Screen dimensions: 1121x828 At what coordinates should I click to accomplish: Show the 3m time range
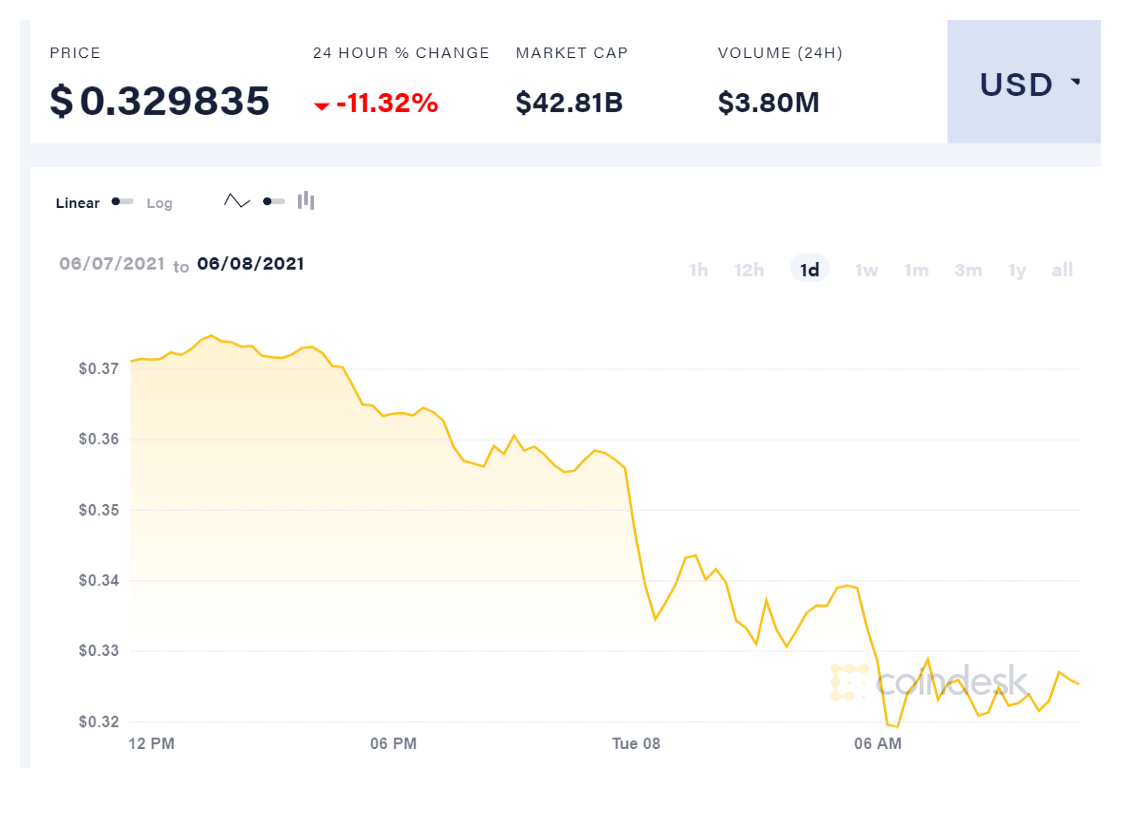coord(968,270)
